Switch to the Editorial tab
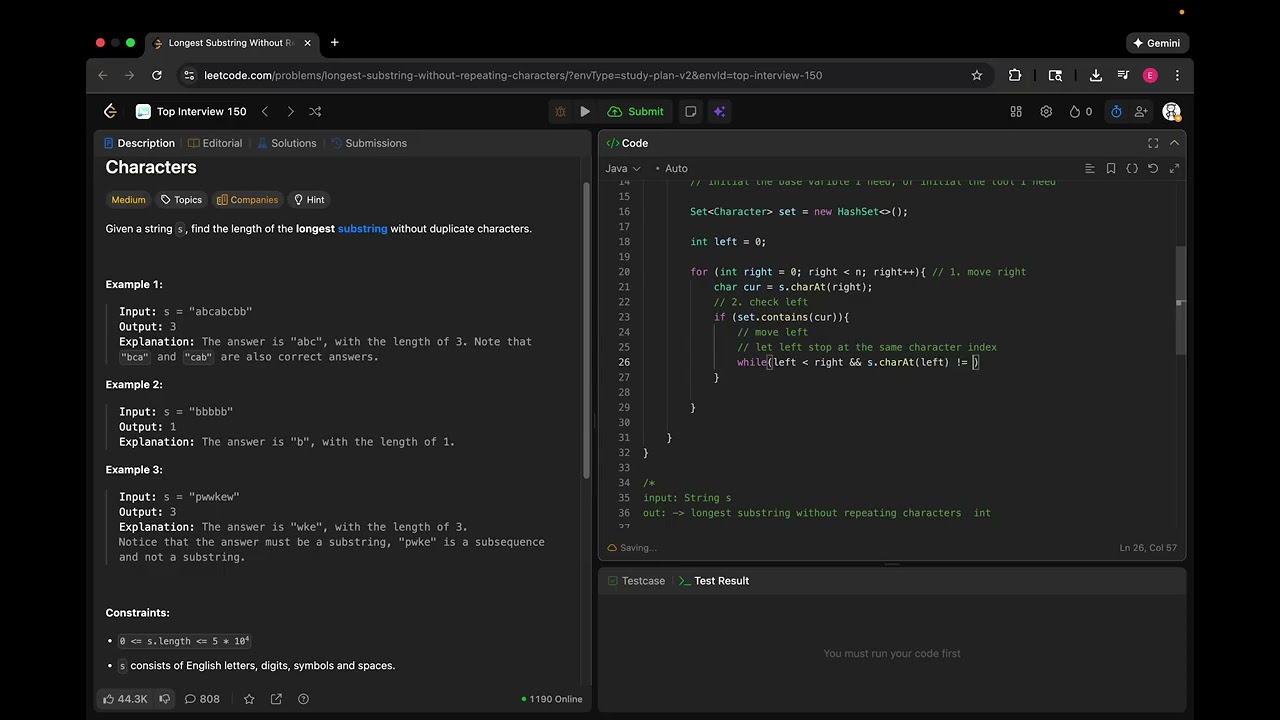Screen dimensions: 1280x720 pos(215,143)
